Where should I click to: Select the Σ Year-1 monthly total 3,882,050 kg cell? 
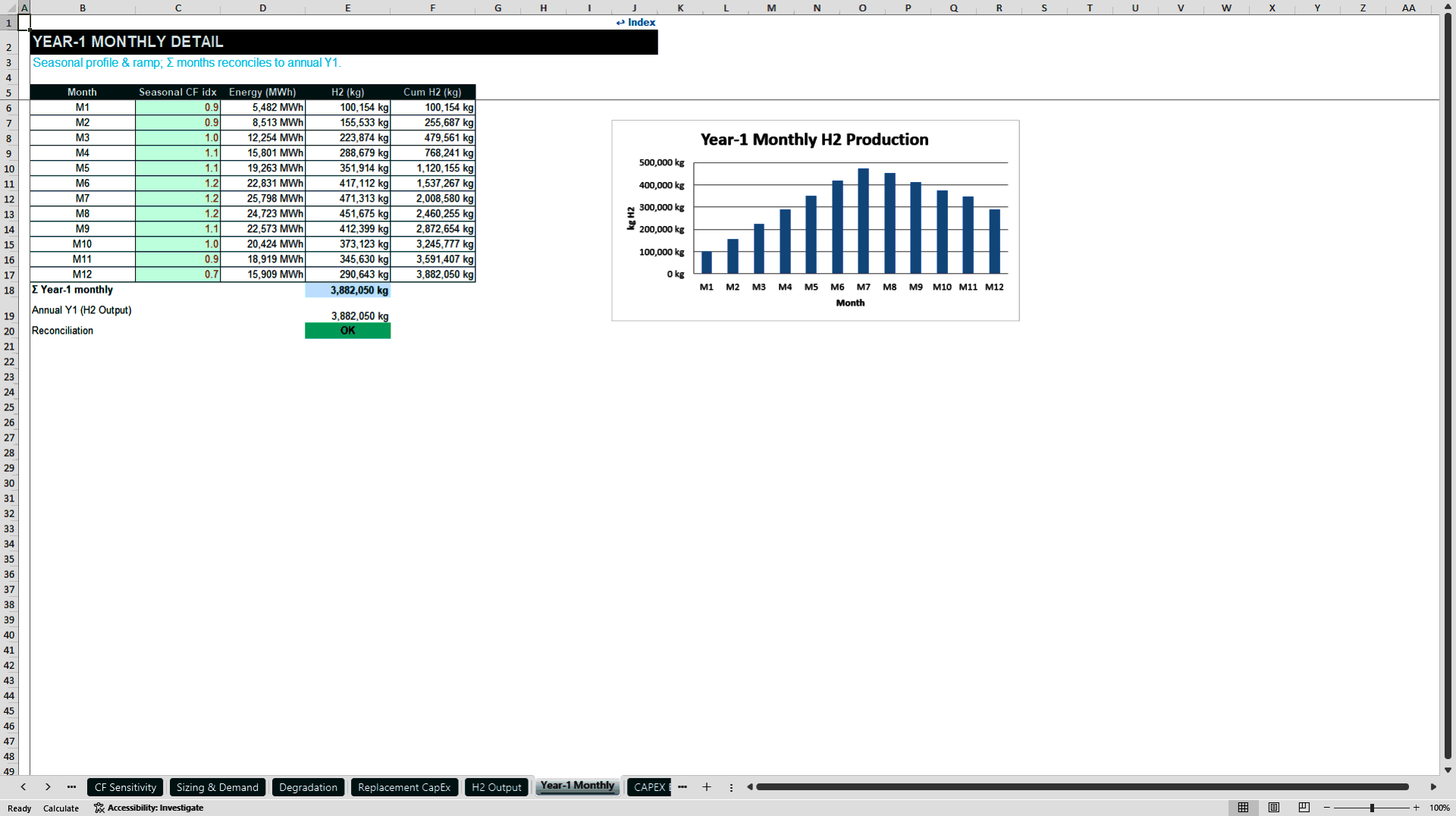pyautogui.click(x=348, y=290)
